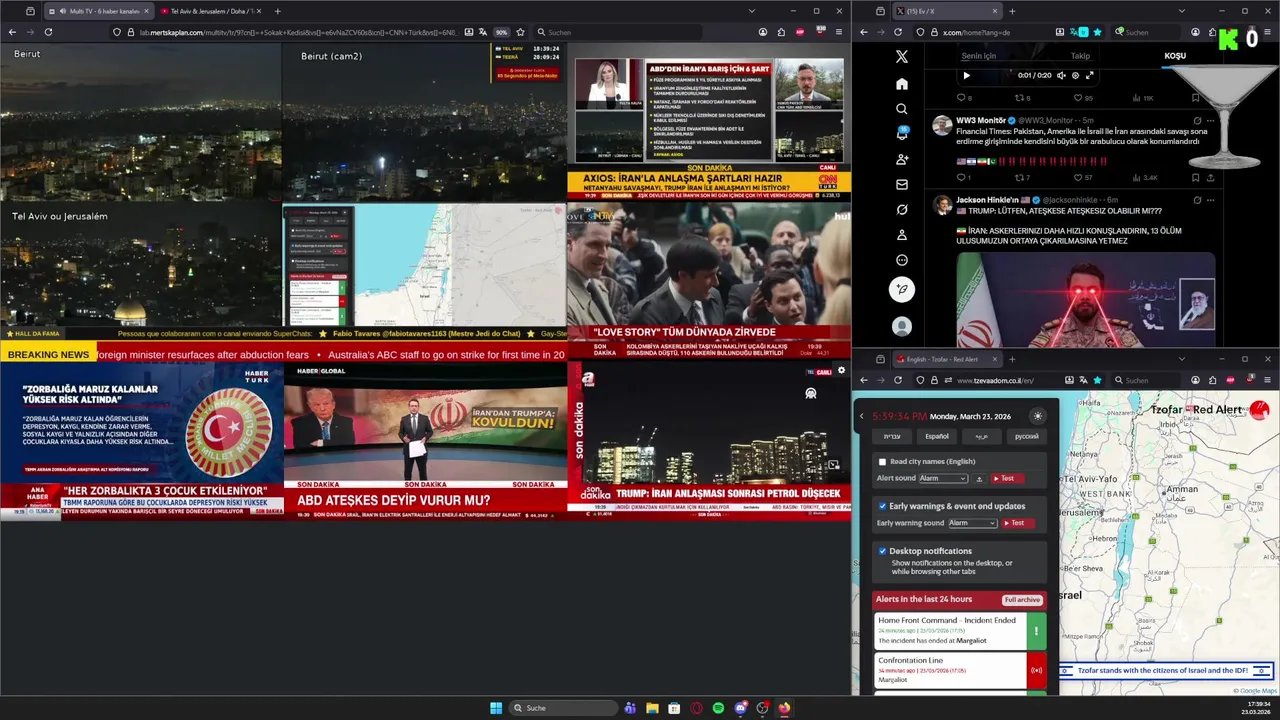Reply to the WW3 Monitör post
Image resolution: width=1280 pixels, height=720 pixels.
click(x=962, y=178)
